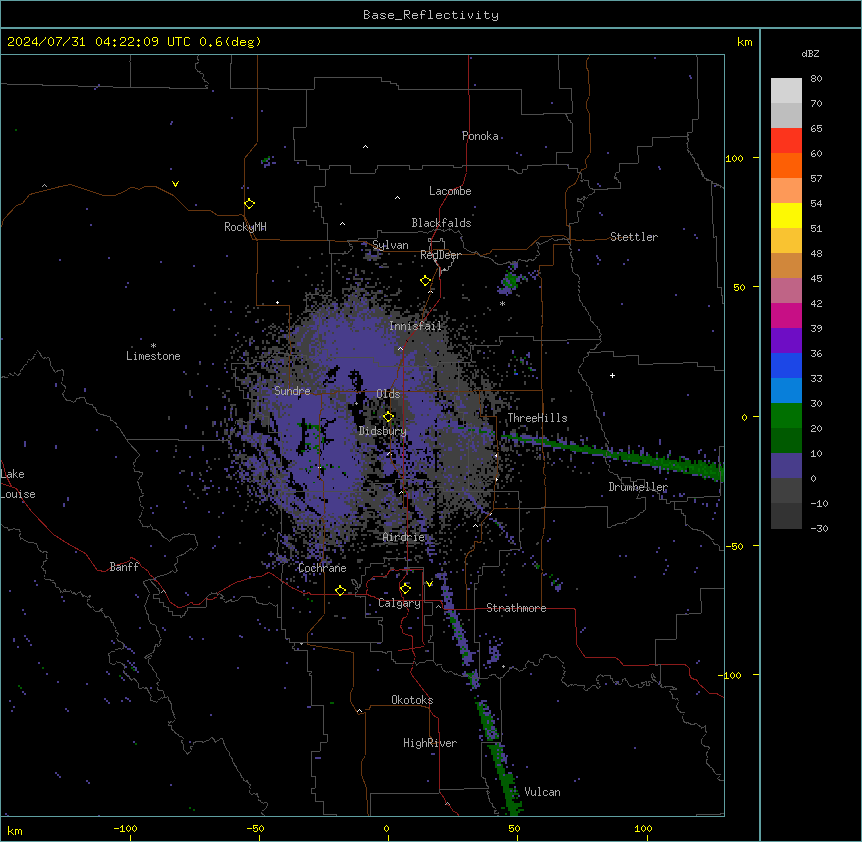Click the white caret marker west of Ponoka

coord(366,147)
